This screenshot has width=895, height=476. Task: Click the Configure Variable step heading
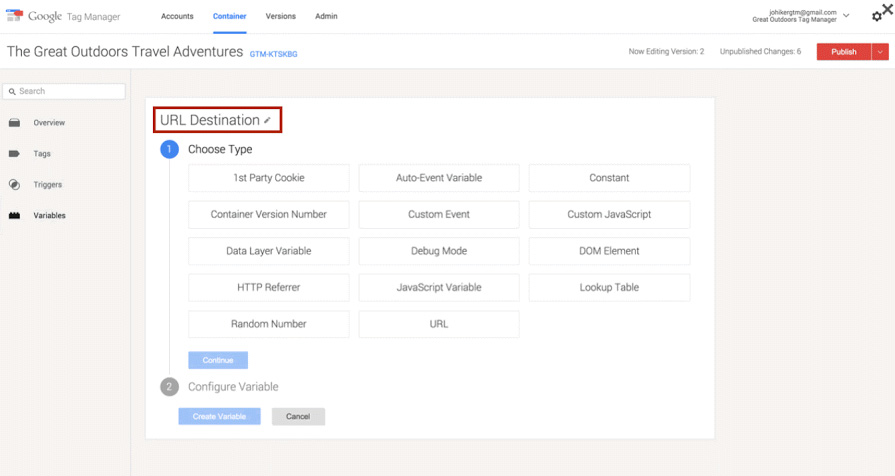point(233,386)
